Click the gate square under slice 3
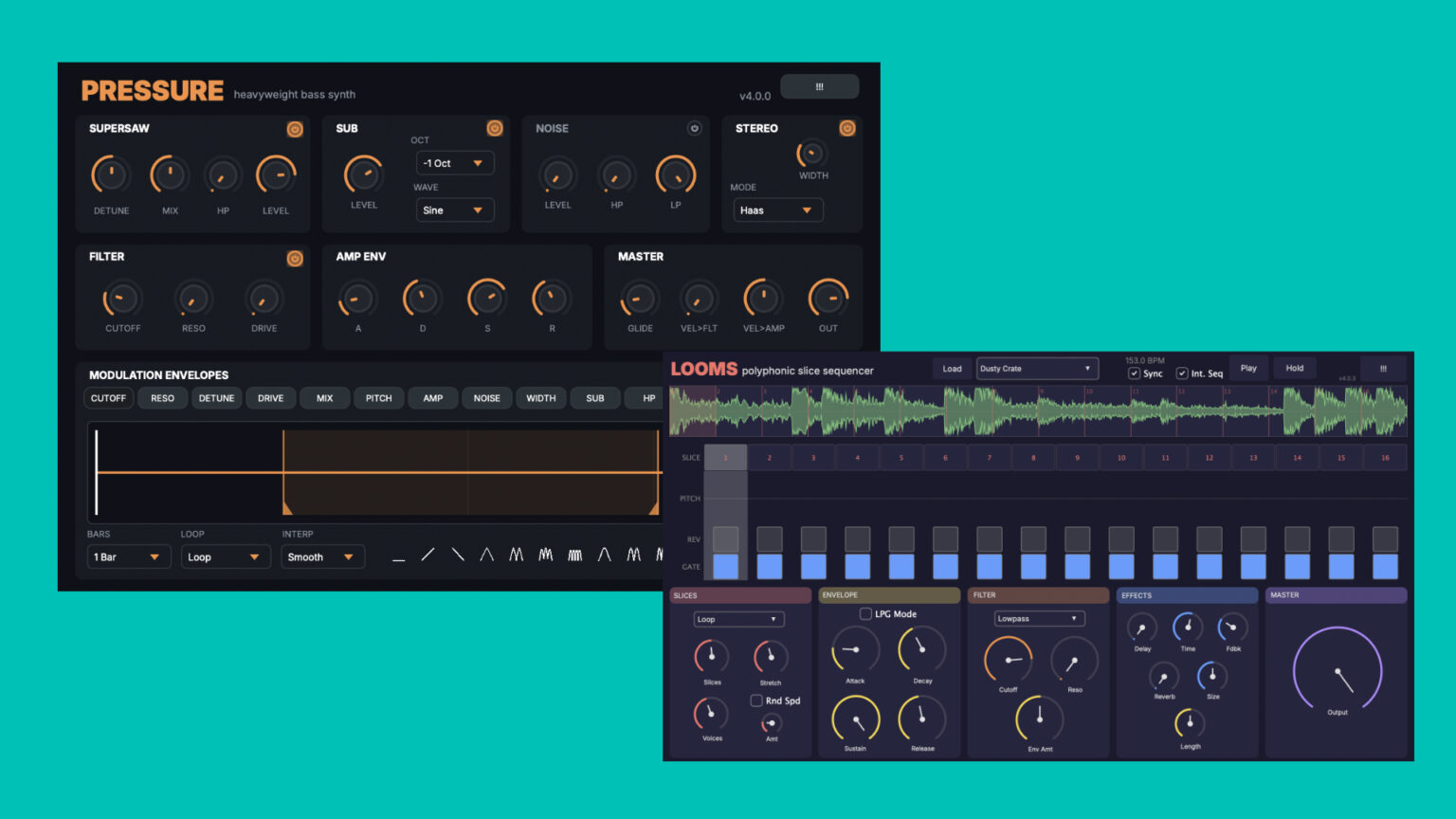Viewport: 1456px width, 819px height. [x=812, y=566]
